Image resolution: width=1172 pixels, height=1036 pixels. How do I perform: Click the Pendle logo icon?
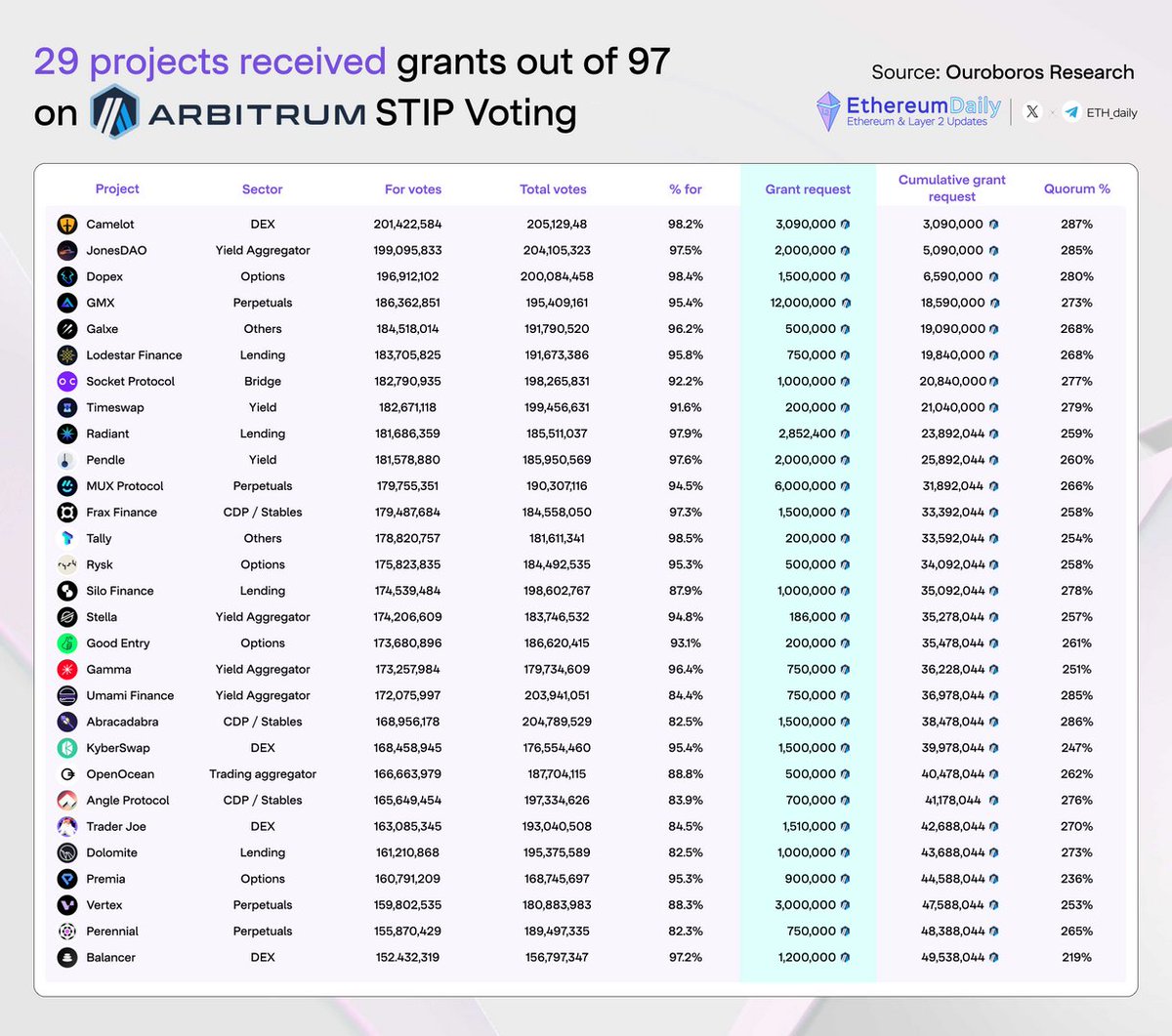pyautogui.click(x=66, y=460)
